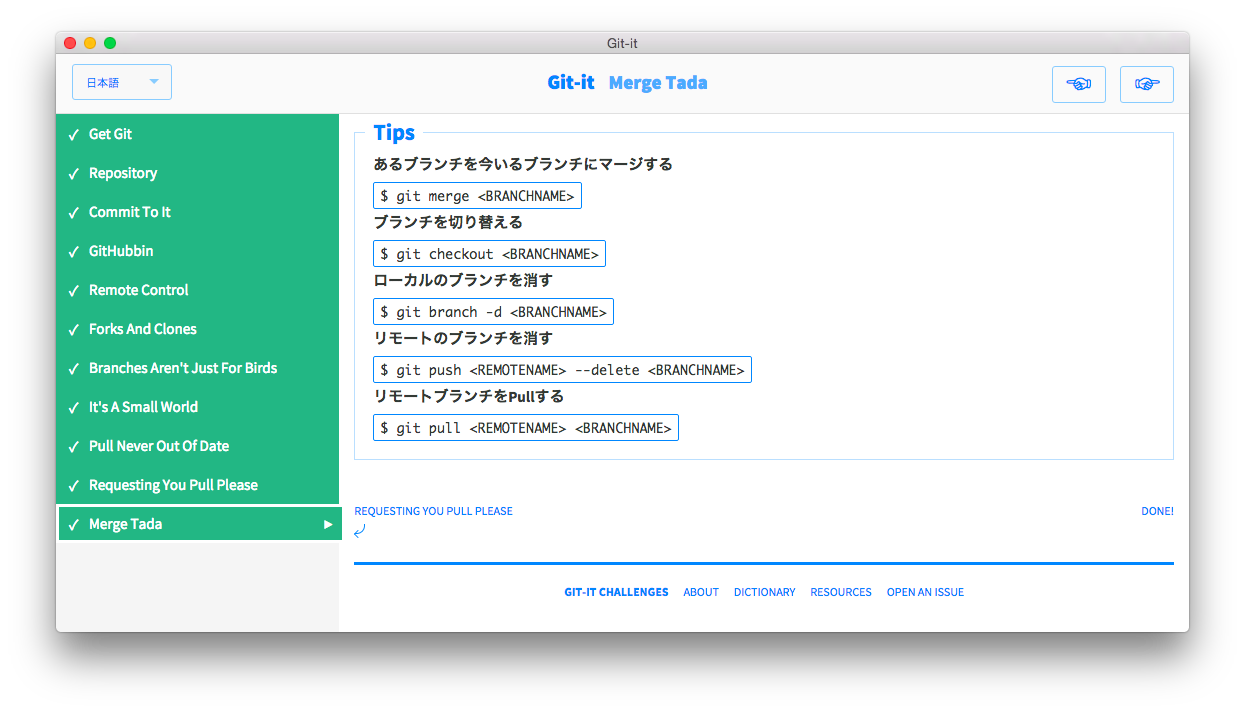Click the checkmark beside Repository
1245x712 pixels.
click(x=73, y=174)
